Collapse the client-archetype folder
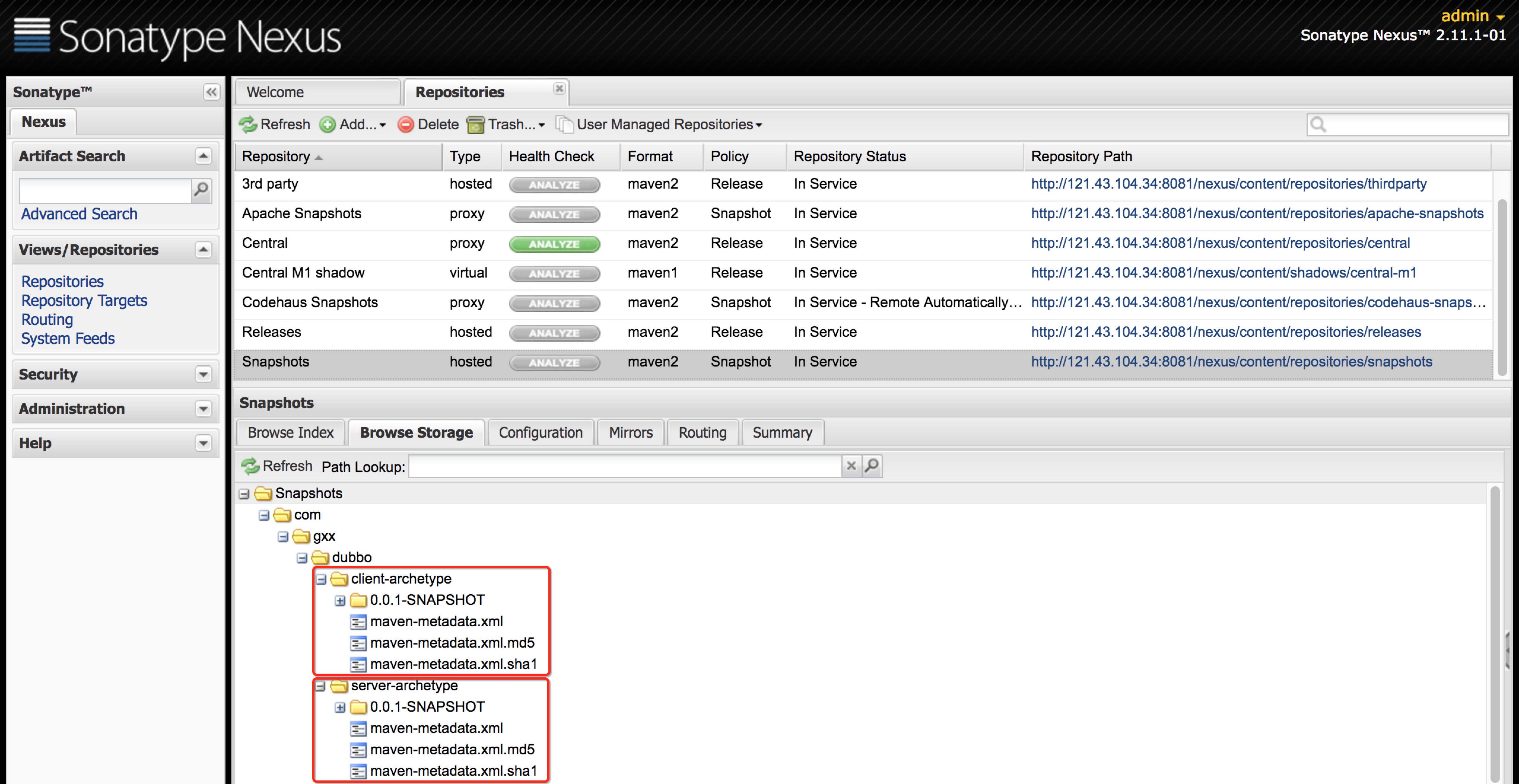Screen dimensions: 1519x784 tap(321, 579)
